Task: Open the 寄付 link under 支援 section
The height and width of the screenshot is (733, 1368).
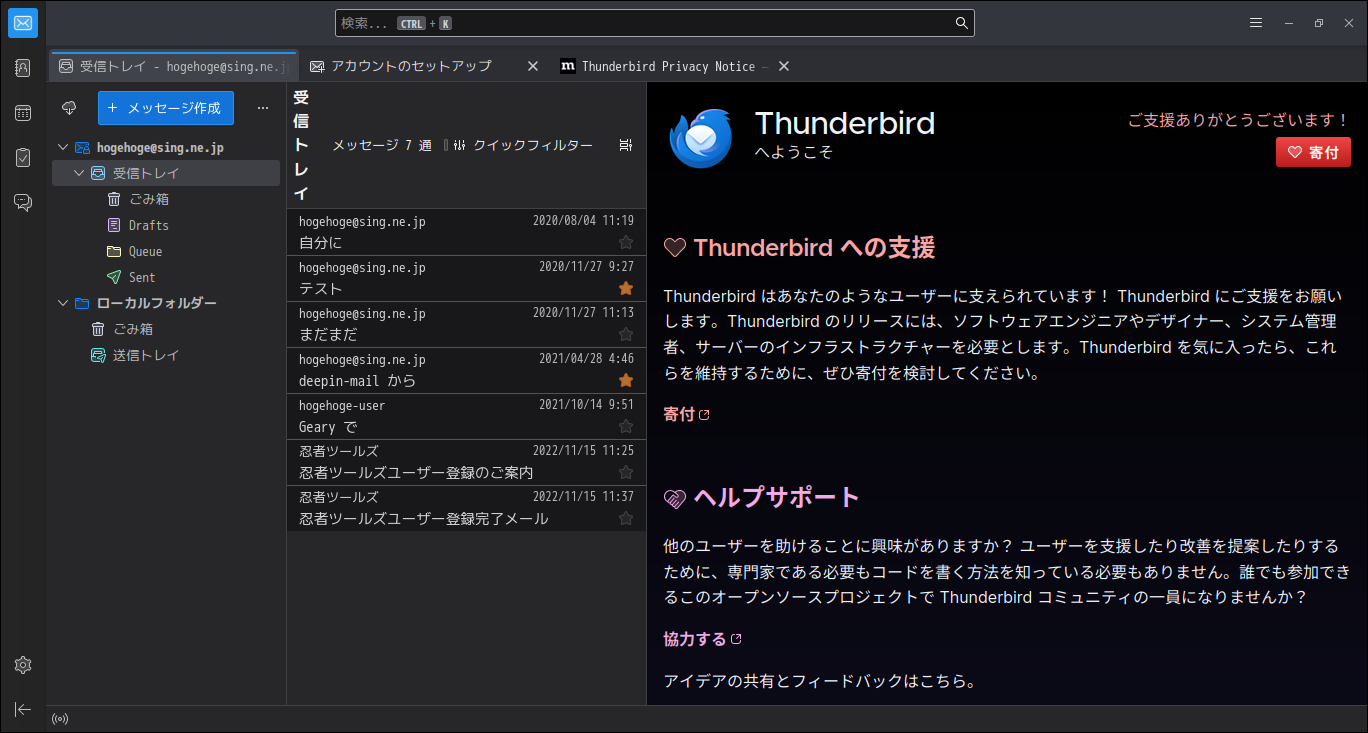Action: coord(686,414)
